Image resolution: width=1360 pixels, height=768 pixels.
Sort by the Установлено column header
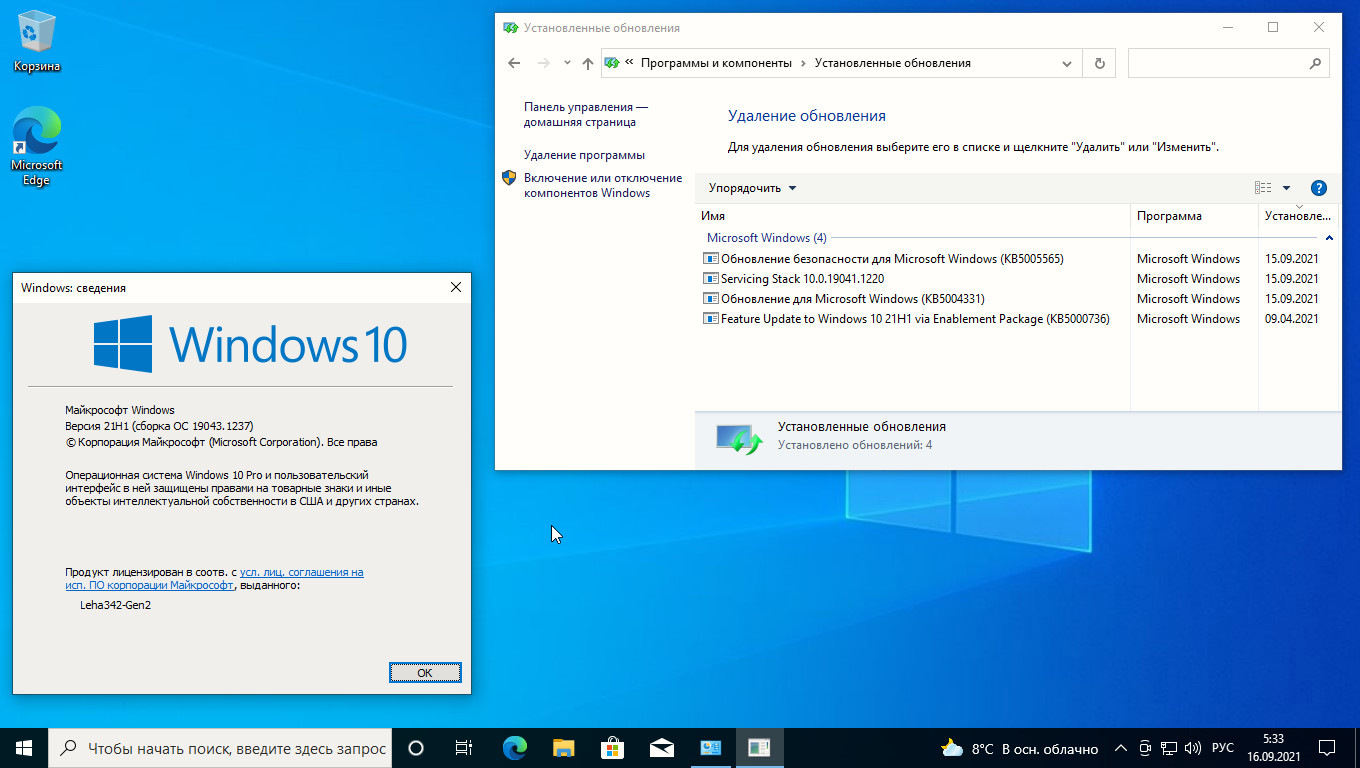[x=1298, y=216]
